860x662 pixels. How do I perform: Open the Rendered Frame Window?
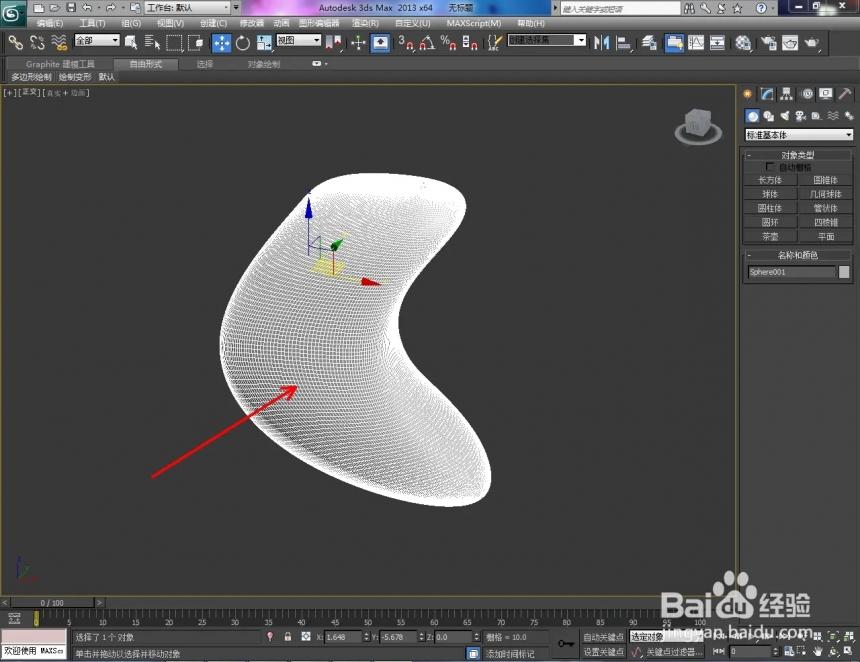790,42
